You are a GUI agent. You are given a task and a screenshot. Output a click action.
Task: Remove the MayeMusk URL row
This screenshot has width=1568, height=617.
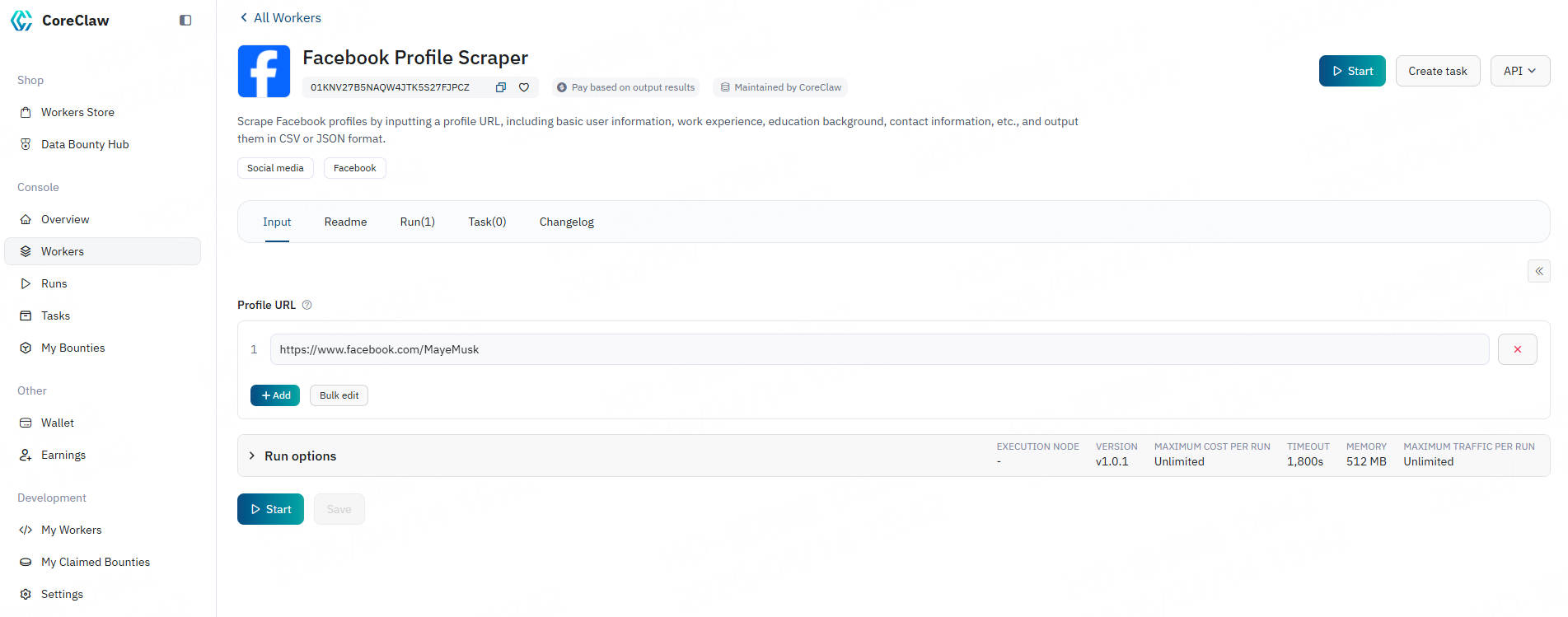1517,349
